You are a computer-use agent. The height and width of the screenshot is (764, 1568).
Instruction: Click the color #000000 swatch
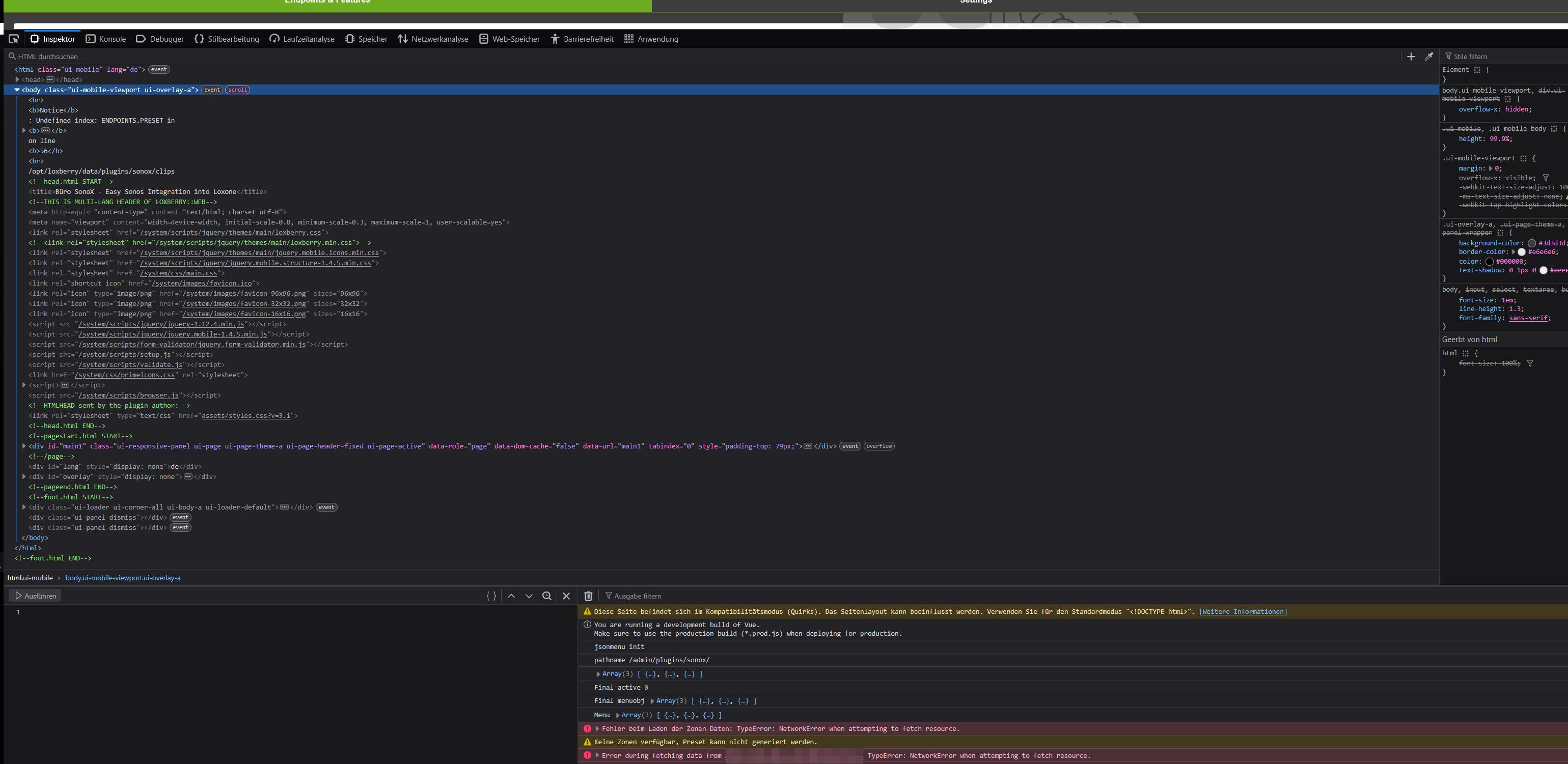point(1489,262)
